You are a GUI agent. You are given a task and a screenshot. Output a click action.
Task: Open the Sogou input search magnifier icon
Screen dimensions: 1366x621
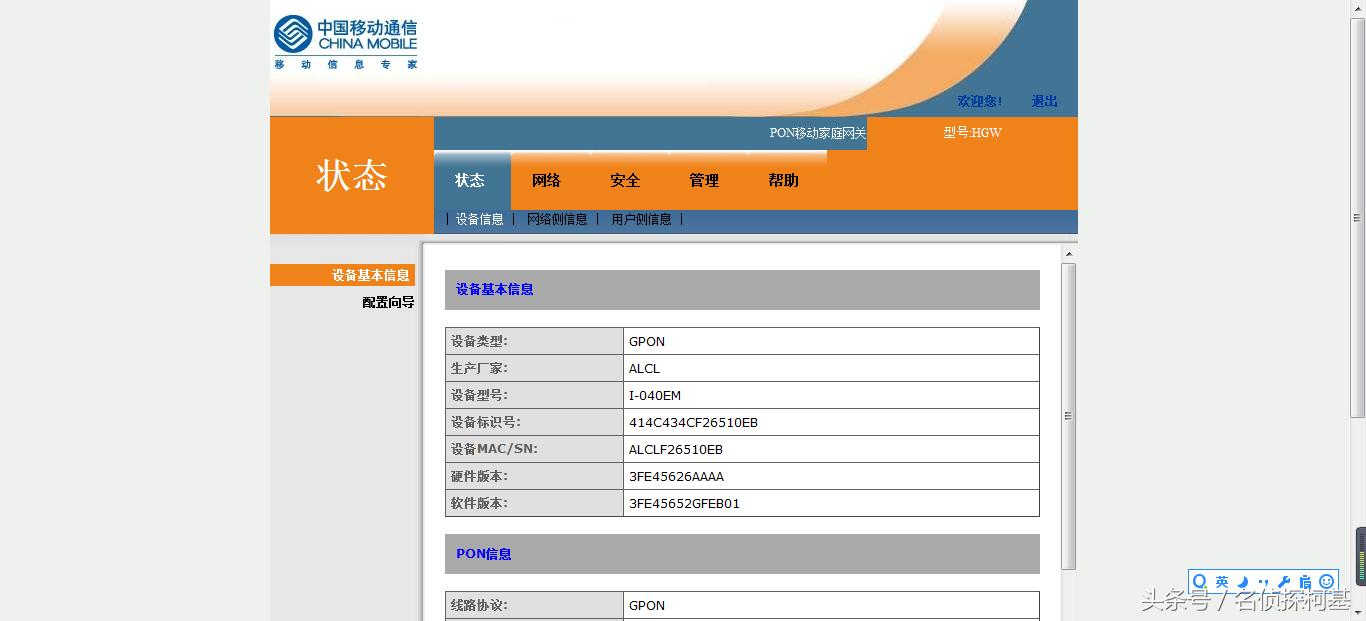coord(1200,581)
